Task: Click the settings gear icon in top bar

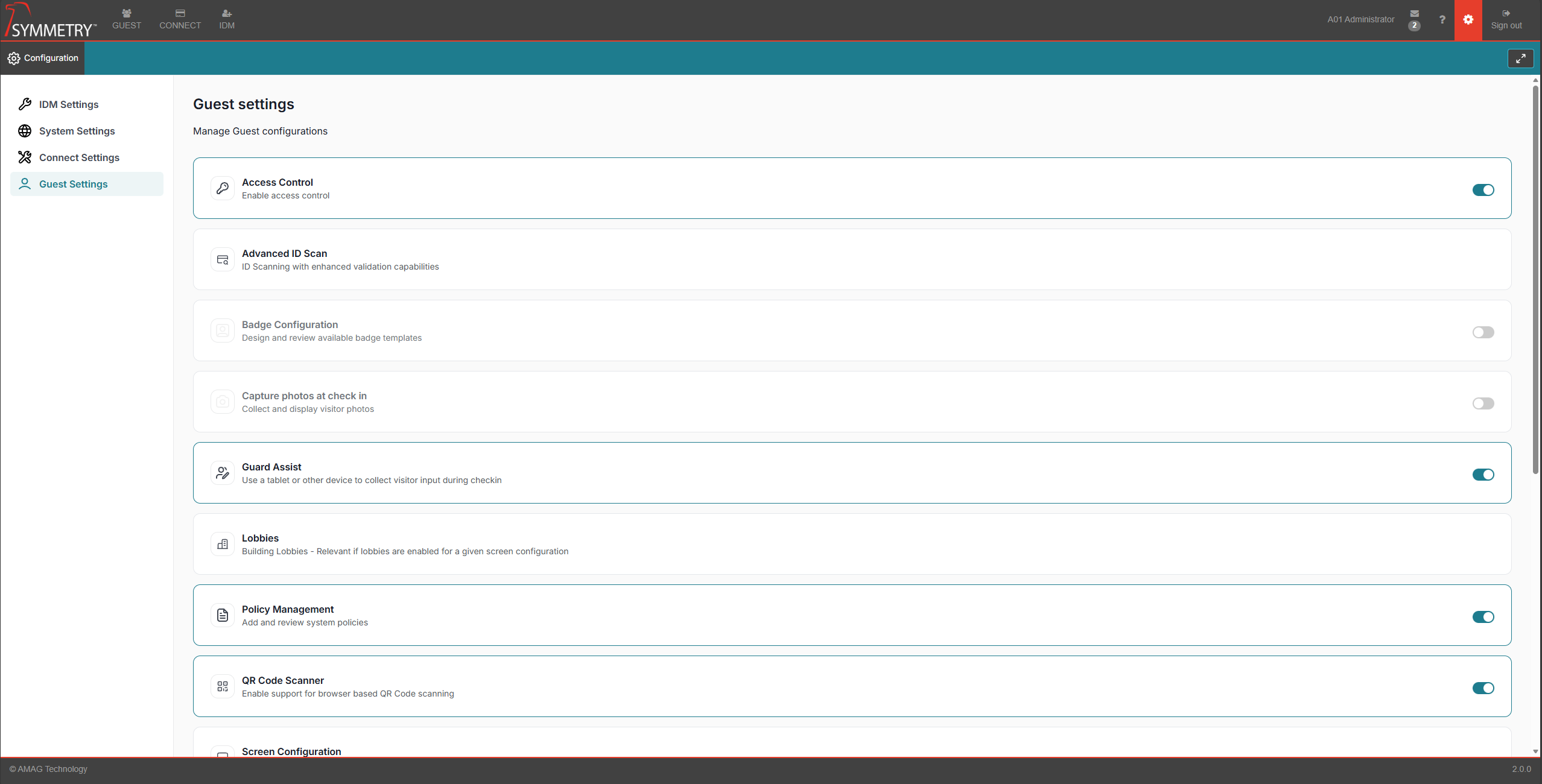Action: 1468,20
